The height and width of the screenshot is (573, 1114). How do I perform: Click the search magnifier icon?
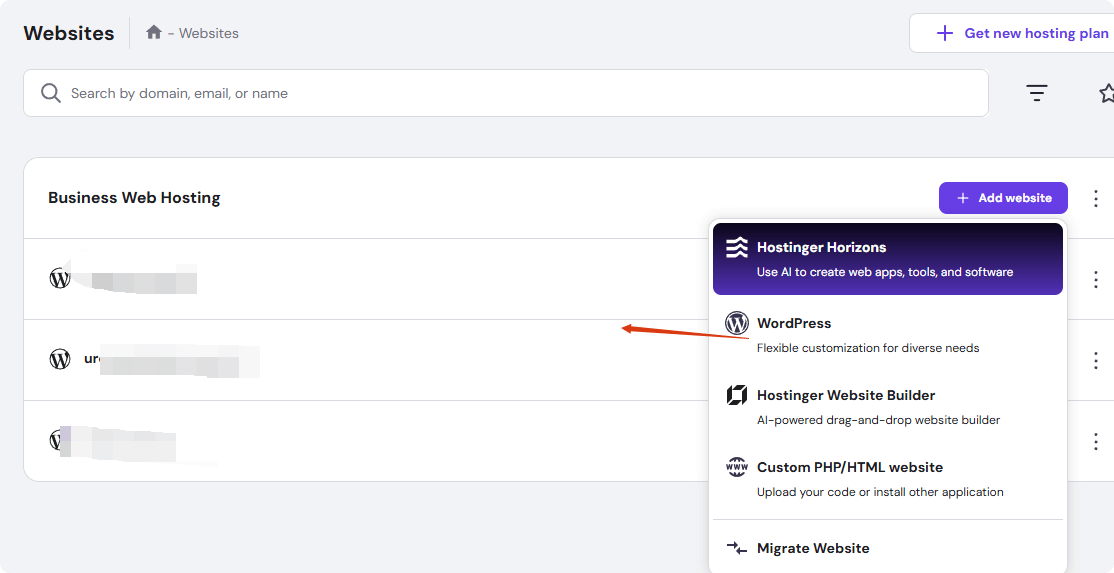click(51, 93)
